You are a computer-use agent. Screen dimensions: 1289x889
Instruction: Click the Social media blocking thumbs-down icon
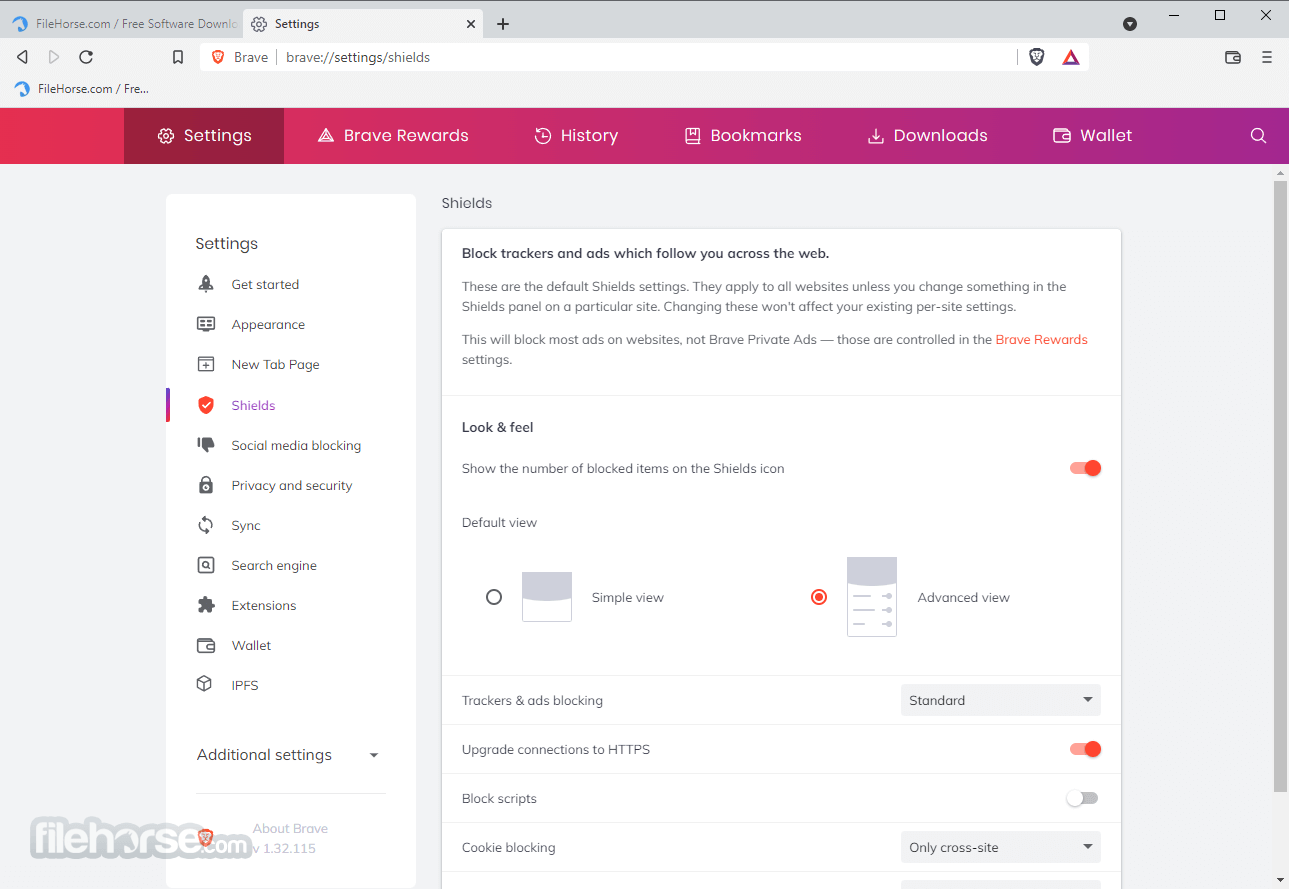click(x=206, y=445)
